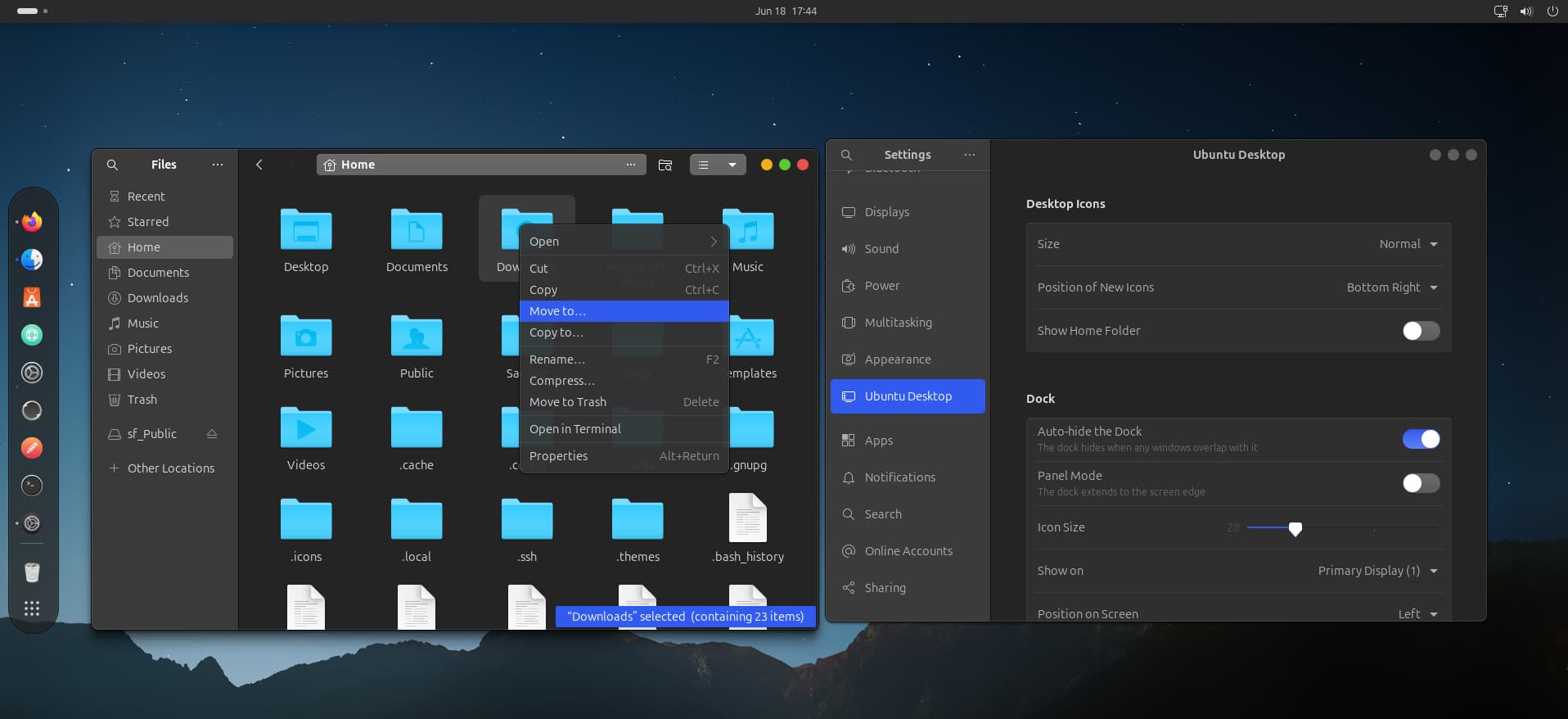1568x719 pixels.
Task: Open Multitasking settings panel
Action: (x=908, y=323)
